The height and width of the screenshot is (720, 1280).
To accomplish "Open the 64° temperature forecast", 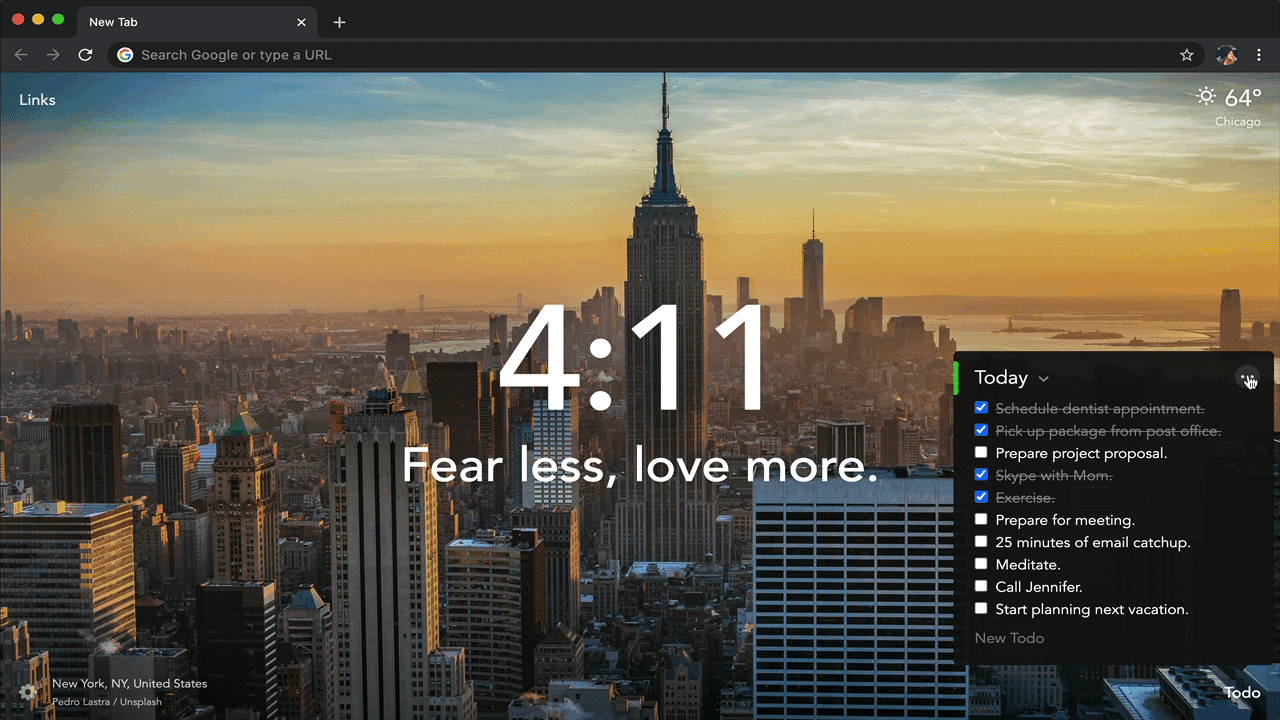I will tap(1243, 98).
